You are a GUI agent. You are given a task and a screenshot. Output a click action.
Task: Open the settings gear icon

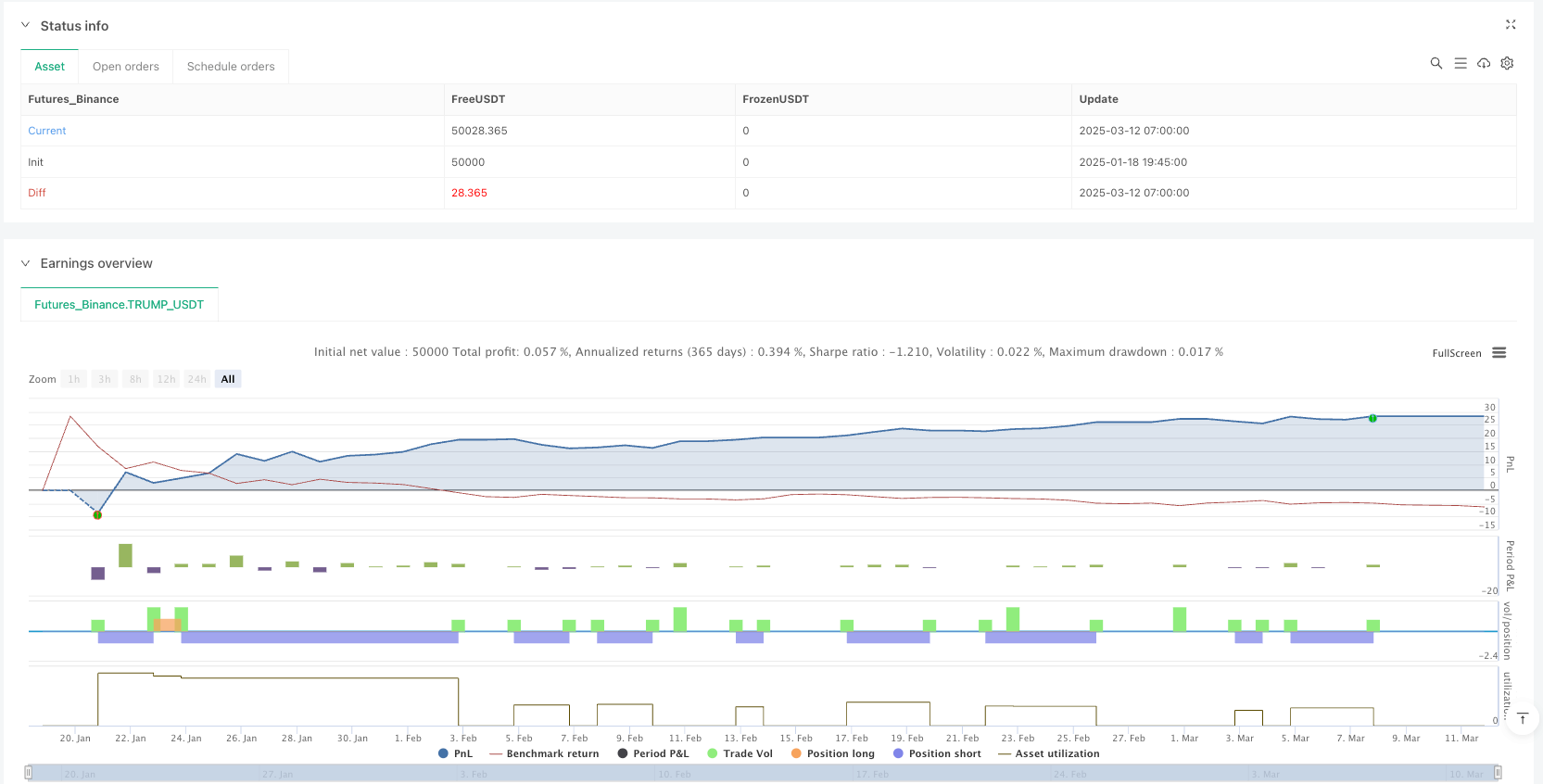coord(1507,63)
